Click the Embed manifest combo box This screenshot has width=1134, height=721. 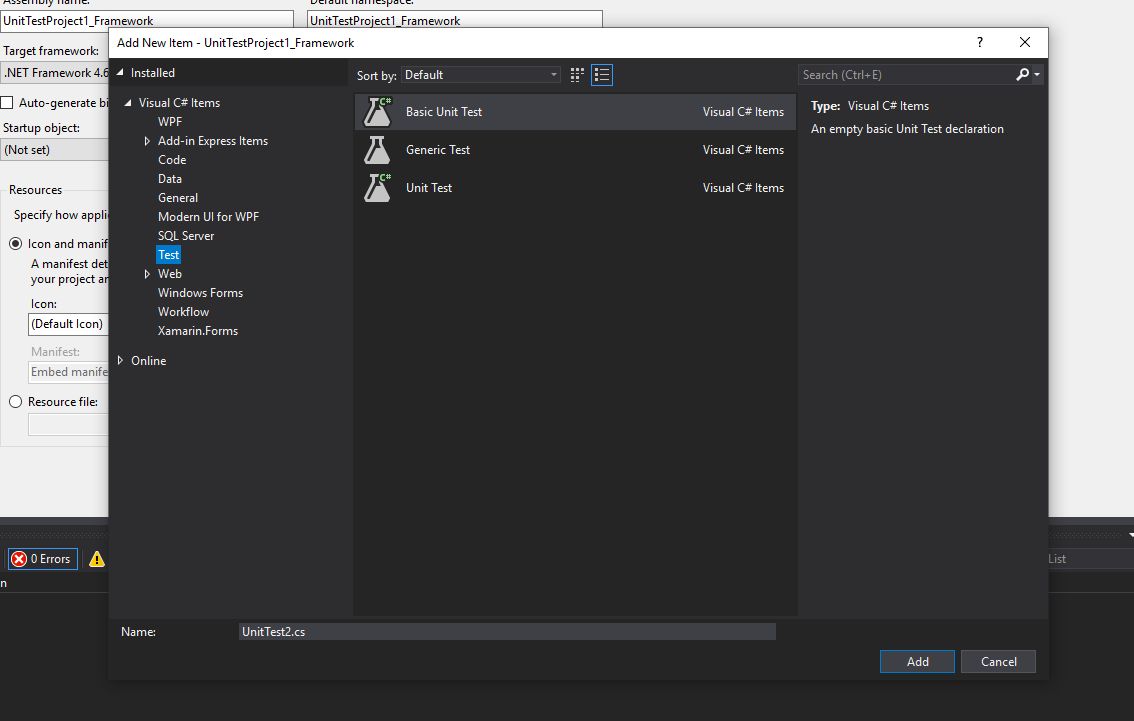[68, 372]
